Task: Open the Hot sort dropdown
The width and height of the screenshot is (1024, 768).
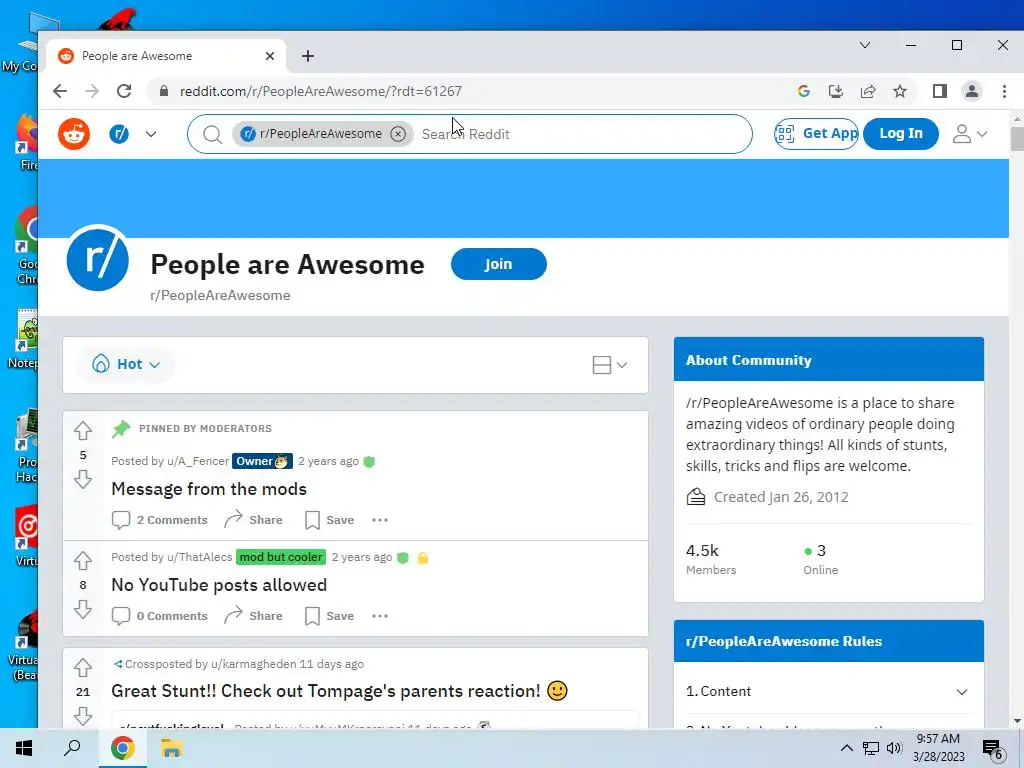Action: coord(126,364)
